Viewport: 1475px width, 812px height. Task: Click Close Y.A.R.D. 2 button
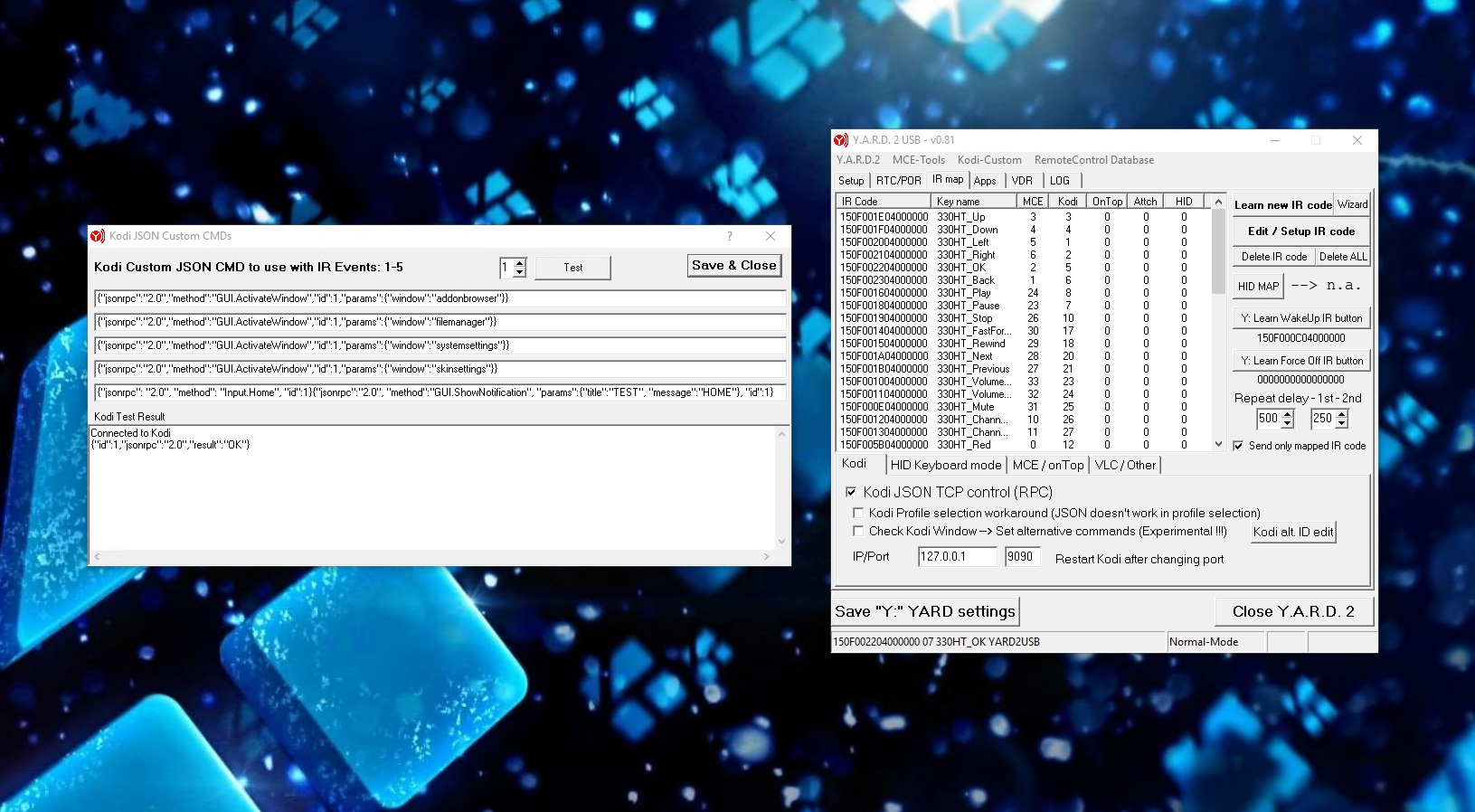(x=1293, y=611)
